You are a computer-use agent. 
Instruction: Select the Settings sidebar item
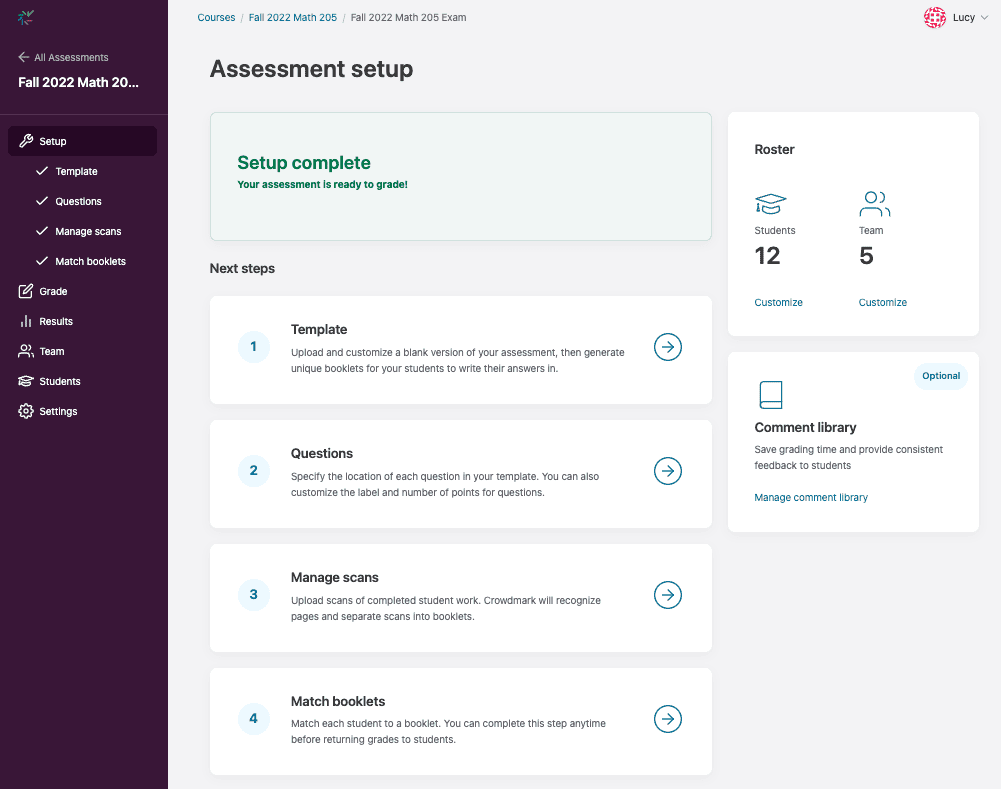point(58,411)
